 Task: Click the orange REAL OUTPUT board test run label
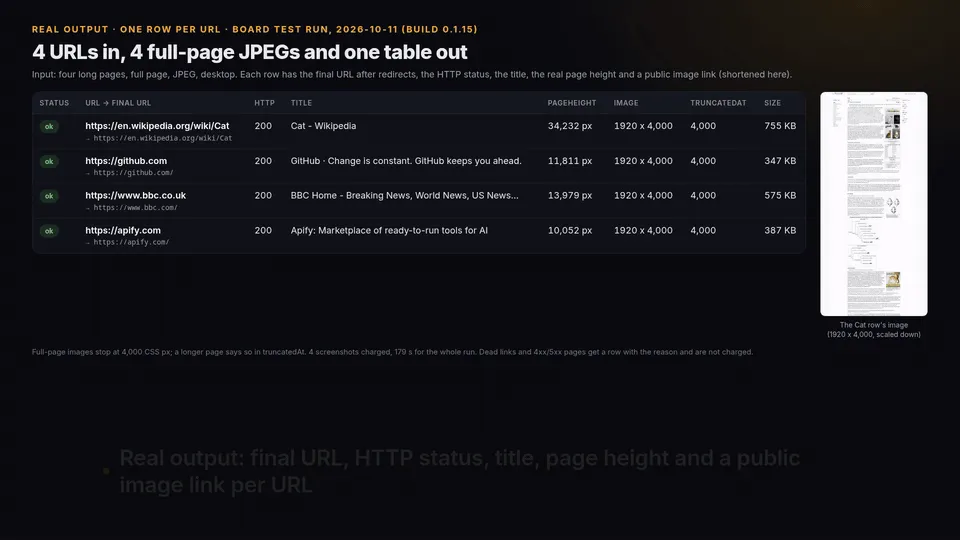pos(255,29)
